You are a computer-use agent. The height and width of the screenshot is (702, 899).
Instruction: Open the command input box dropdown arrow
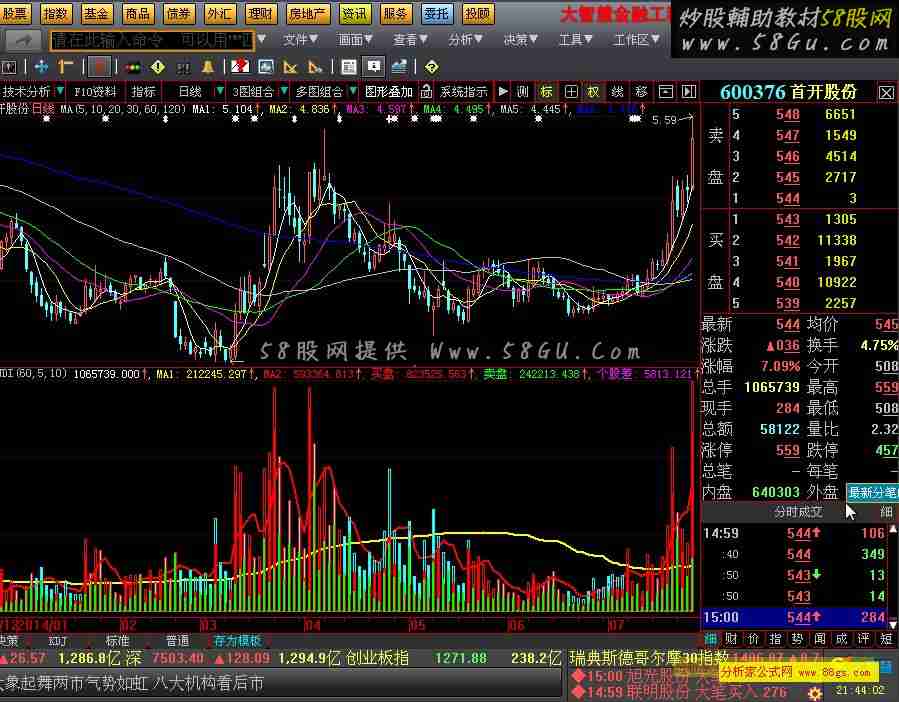pos(261,40)
